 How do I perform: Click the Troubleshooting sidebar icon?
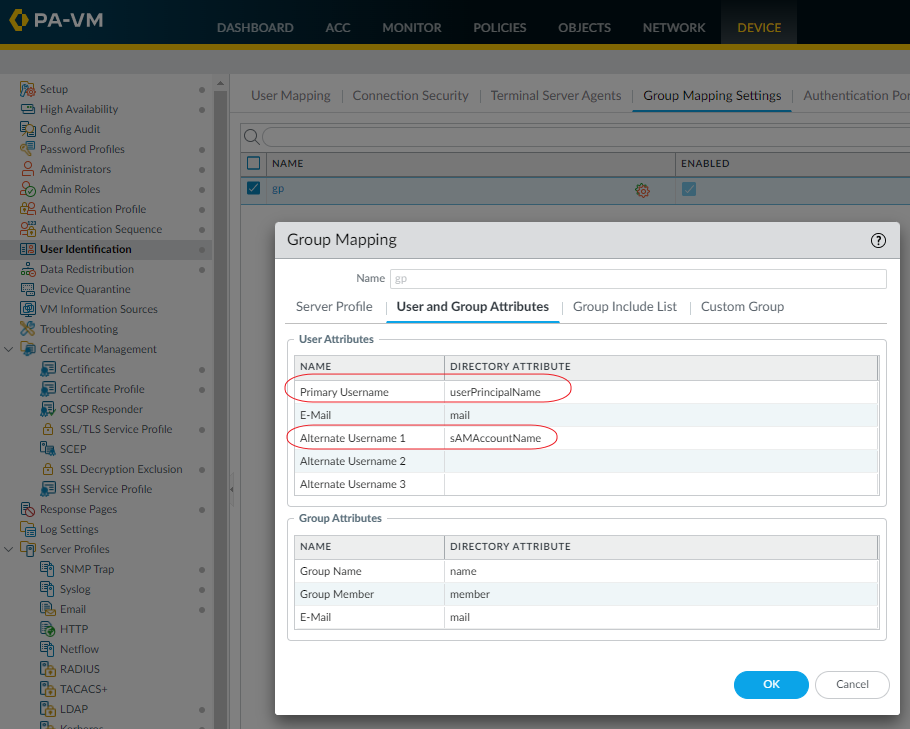28,329
